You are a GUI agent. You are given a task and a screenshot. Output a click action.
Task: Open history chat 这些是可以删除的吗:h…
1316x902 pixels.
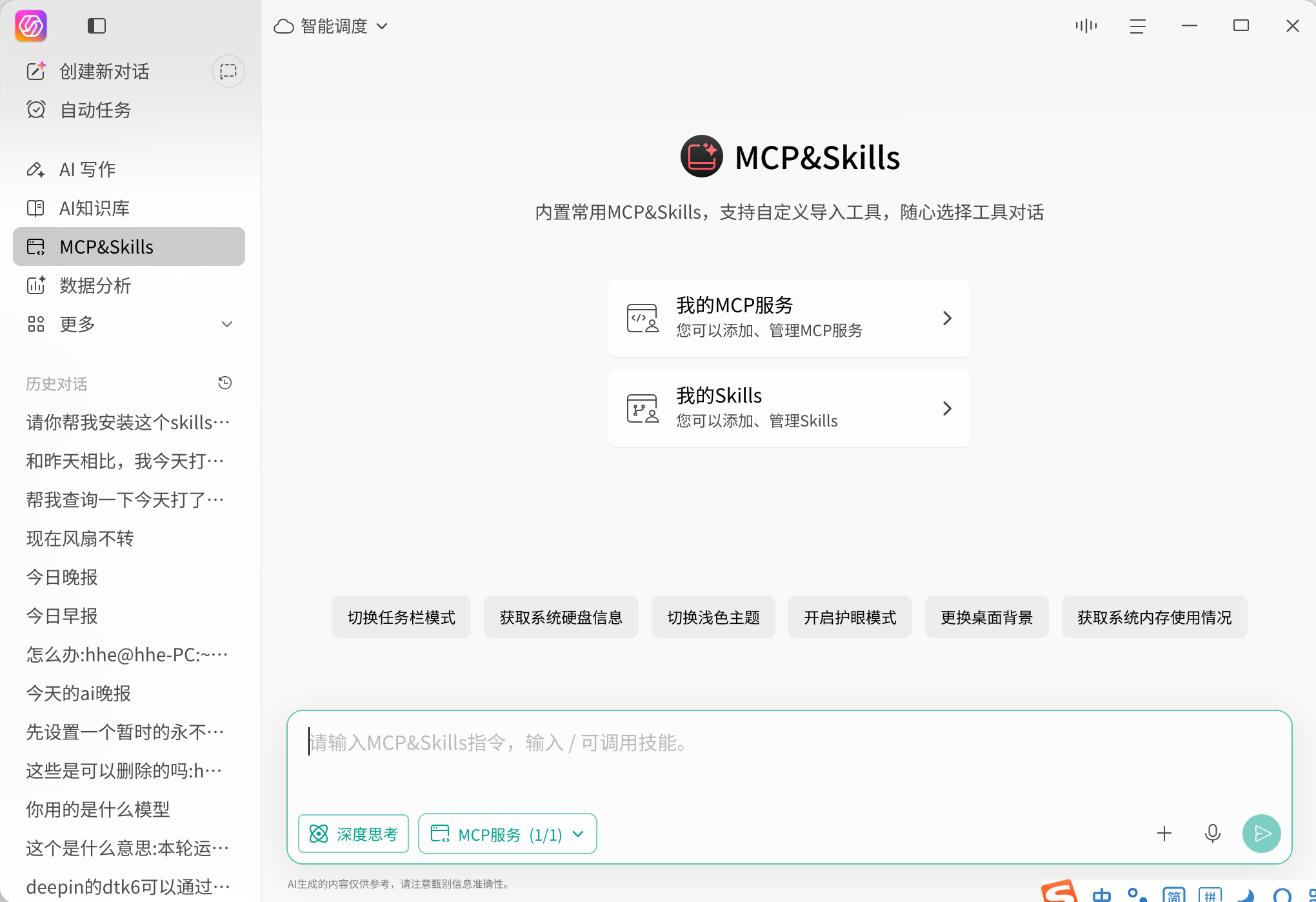click(129, 770)
